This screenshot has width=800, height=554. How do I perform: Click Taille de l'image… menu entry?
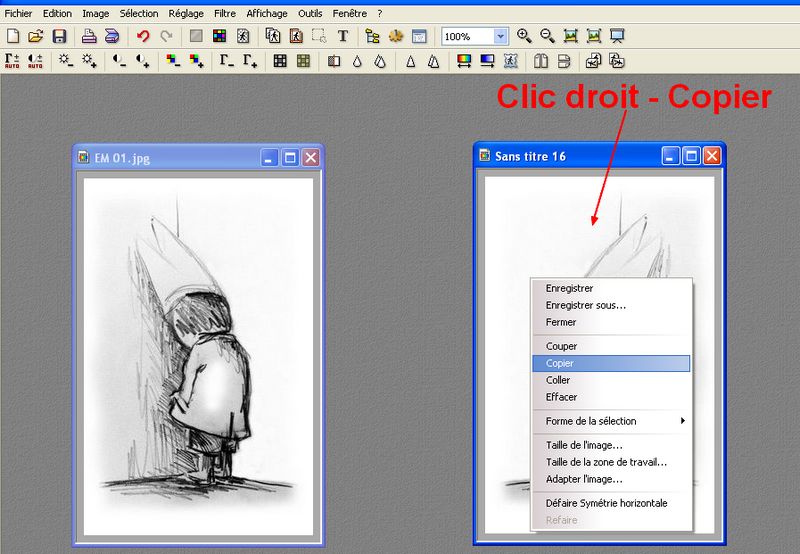pos(584,445)
